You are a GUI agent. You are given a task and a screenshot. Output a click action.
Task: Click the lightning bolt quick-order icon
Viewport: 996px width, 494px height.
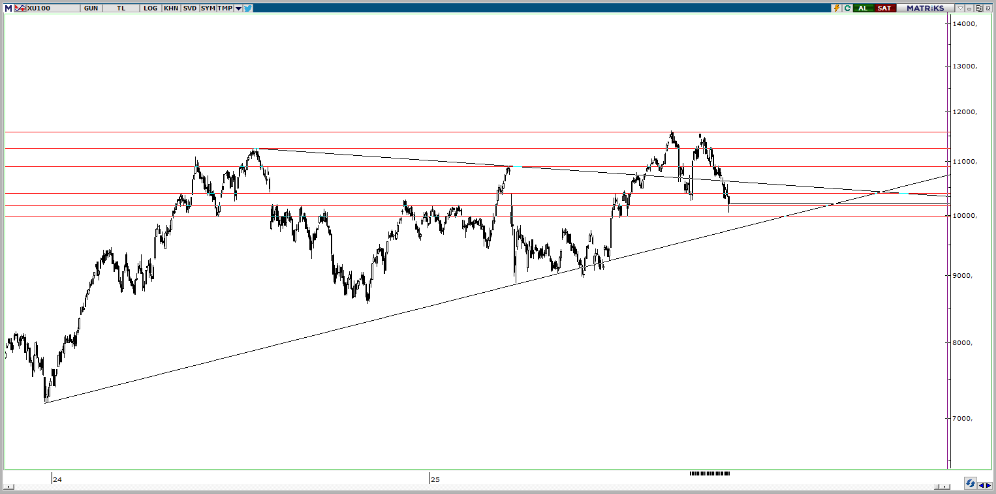(x=837, y=7)
